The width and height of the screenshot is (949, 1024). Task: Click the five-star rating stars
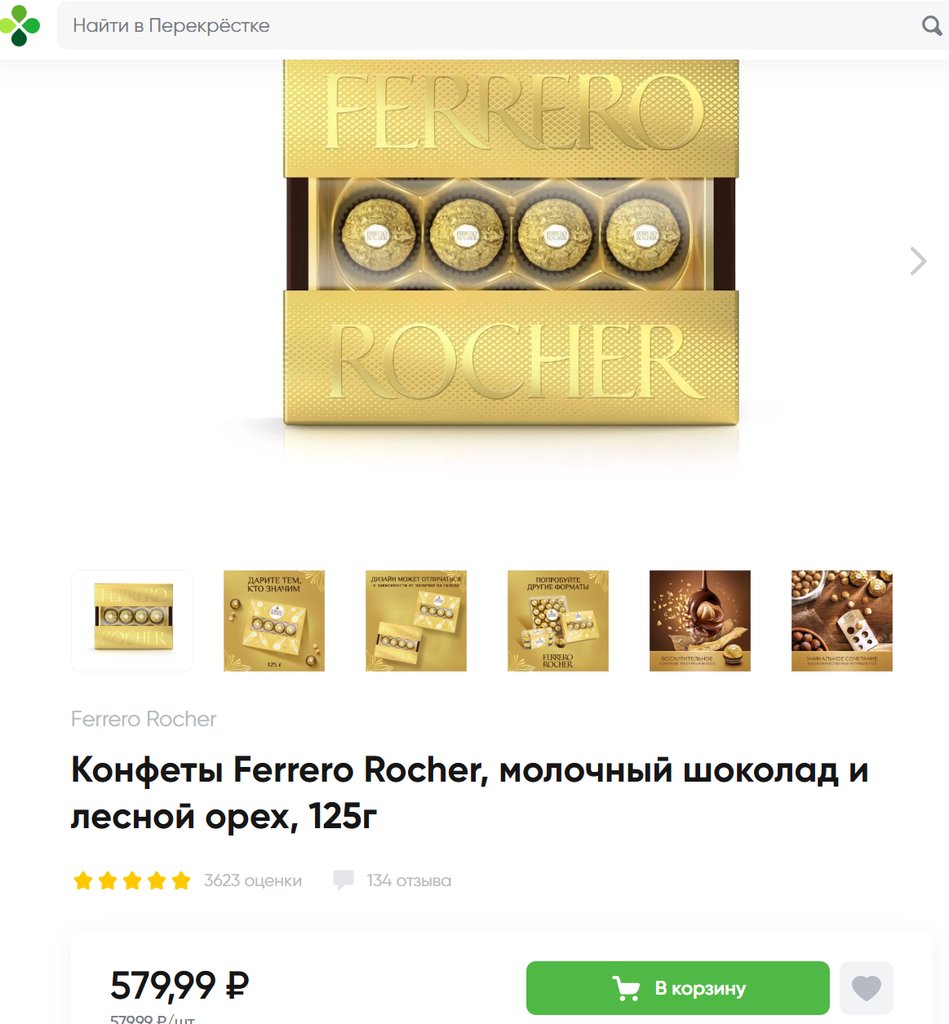click(x=132, y=880)
